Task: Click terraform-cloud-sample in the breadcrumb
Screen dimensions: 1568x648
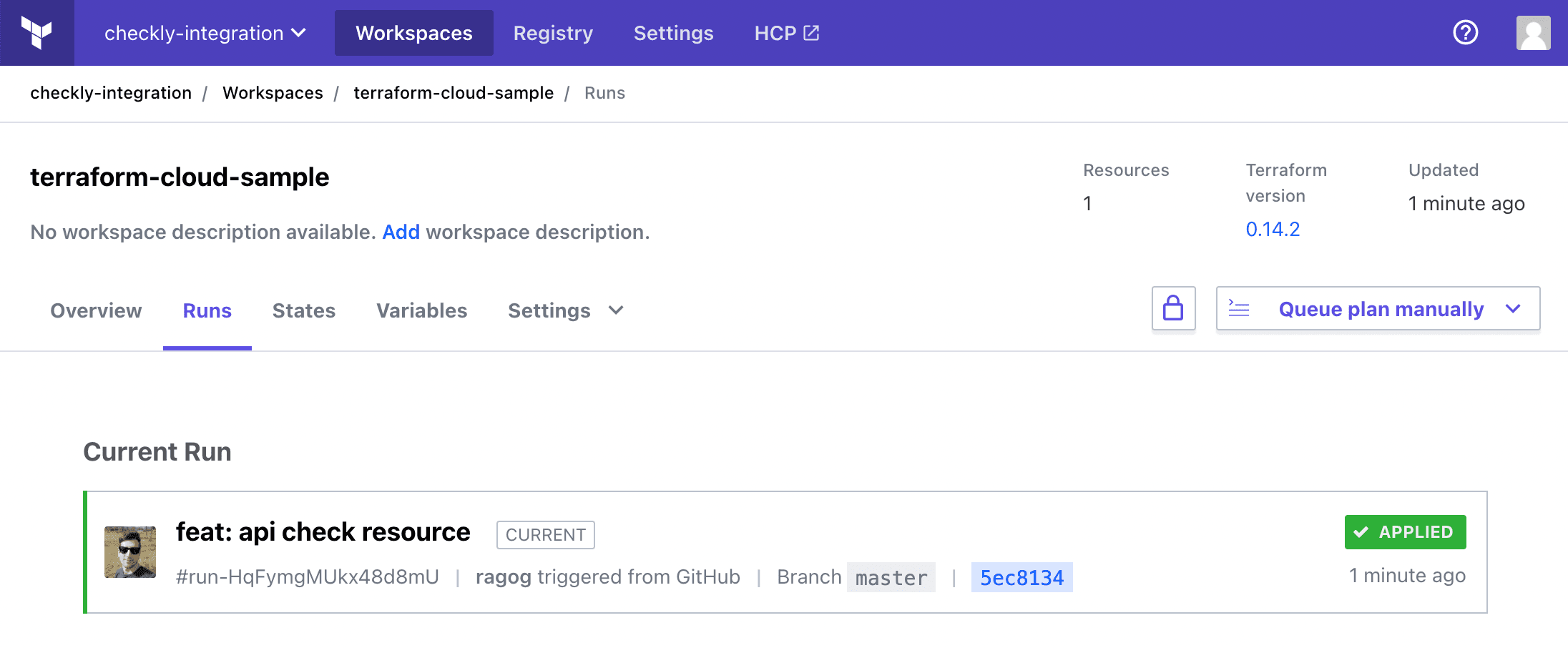Action: click(x=454, y=93)
